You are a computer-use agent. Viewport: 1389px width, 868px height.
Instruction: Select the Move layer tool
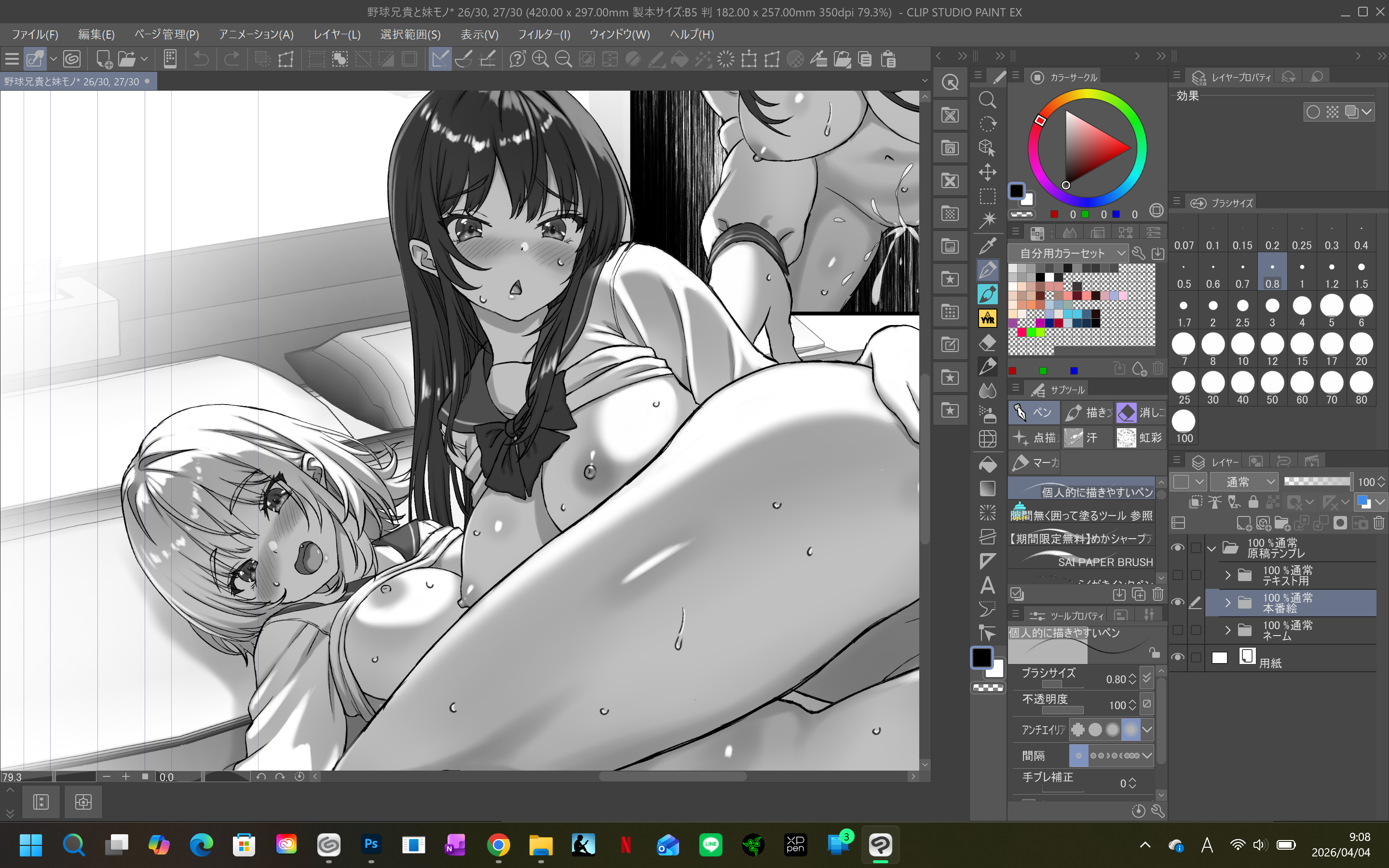click(987, 172)
